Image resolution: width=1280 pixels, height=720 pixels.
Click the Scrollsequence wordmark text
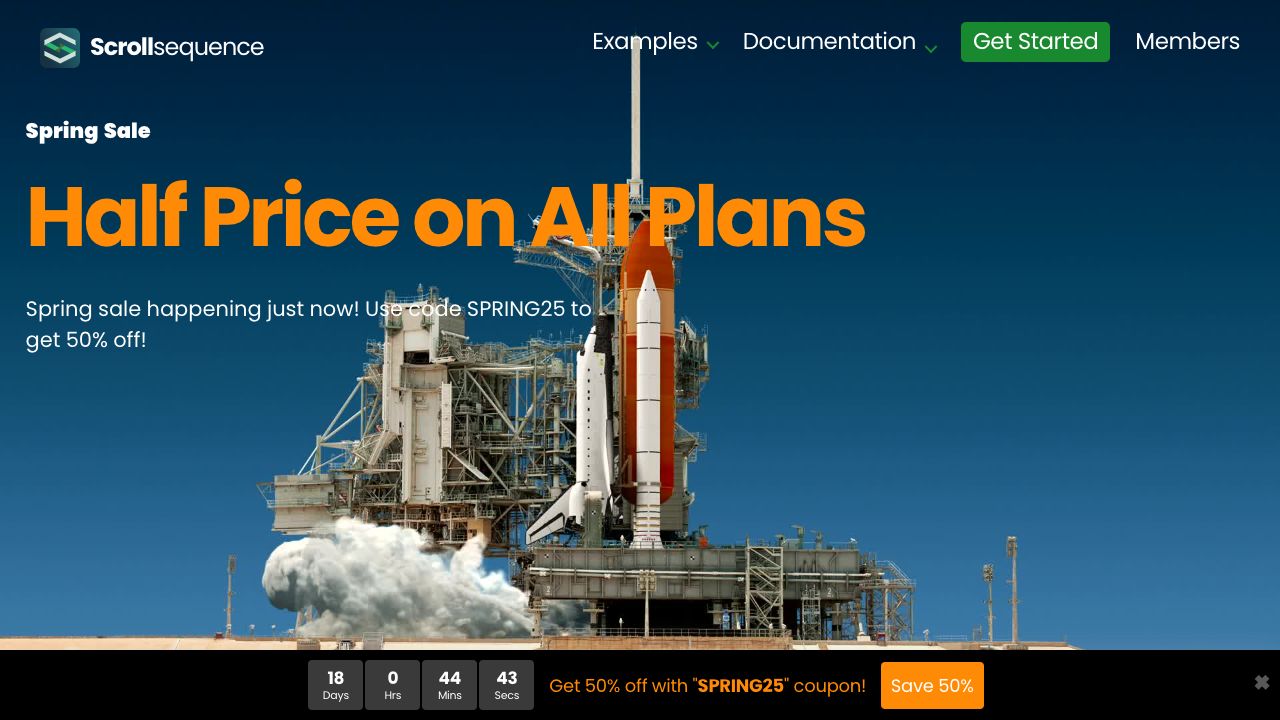click(177, 48)
